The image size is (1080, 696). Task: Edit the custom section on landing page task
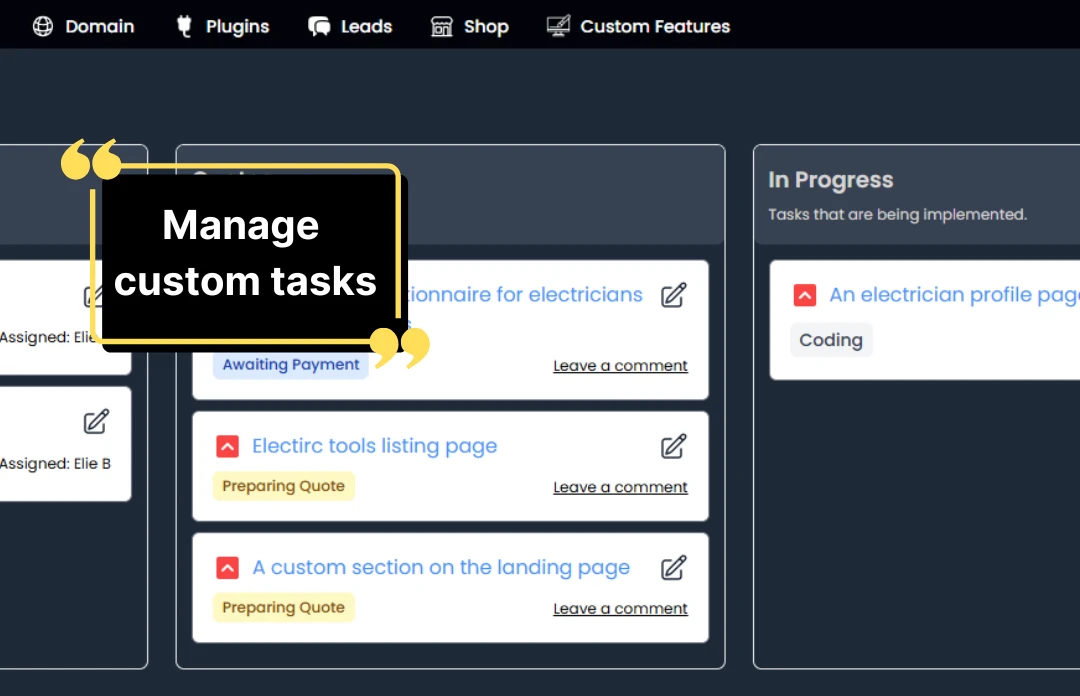(x=674, y=568)
